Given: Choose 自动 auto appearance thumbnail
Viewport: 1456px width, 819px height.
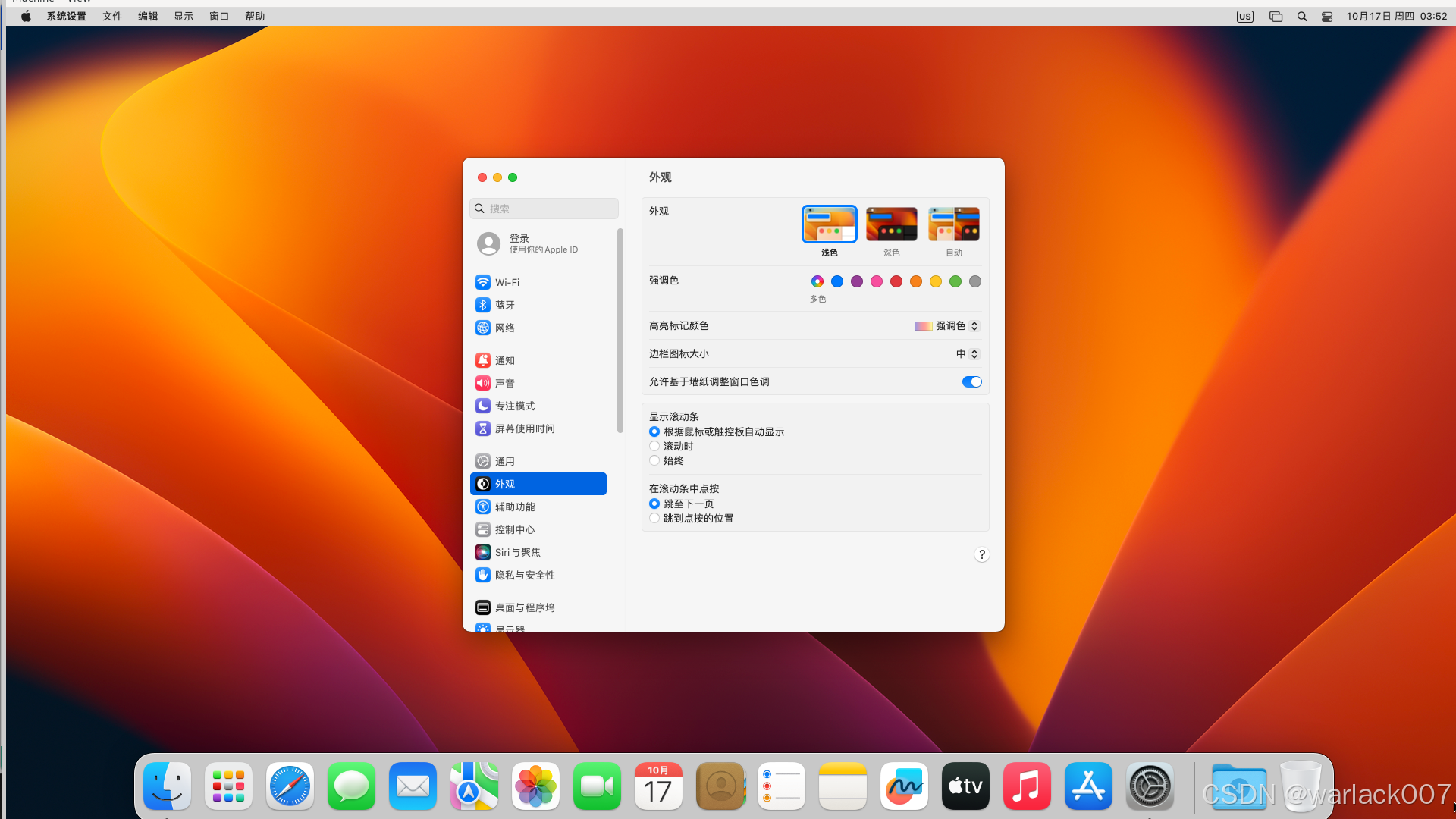Looking at the screenshot, I should pos(954,224).
